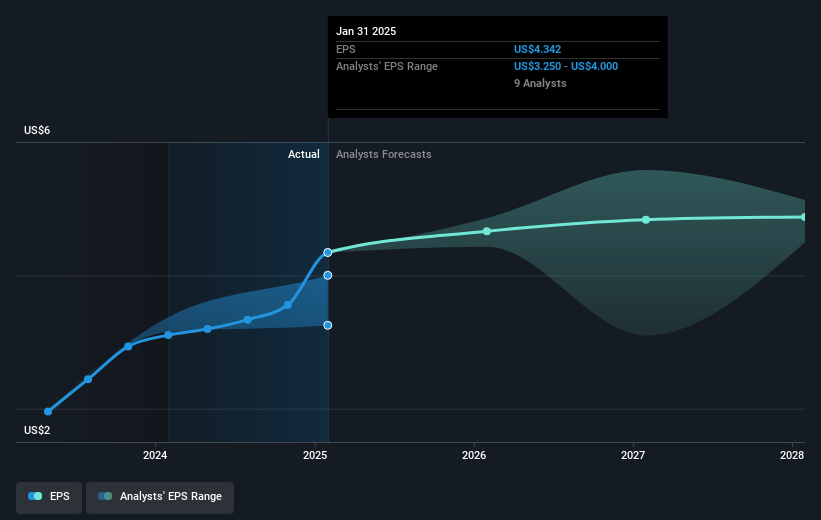Click the 2025 axis label
This screenshot has height=520, width=821.
pyautogui.click(x=315, y=455)
